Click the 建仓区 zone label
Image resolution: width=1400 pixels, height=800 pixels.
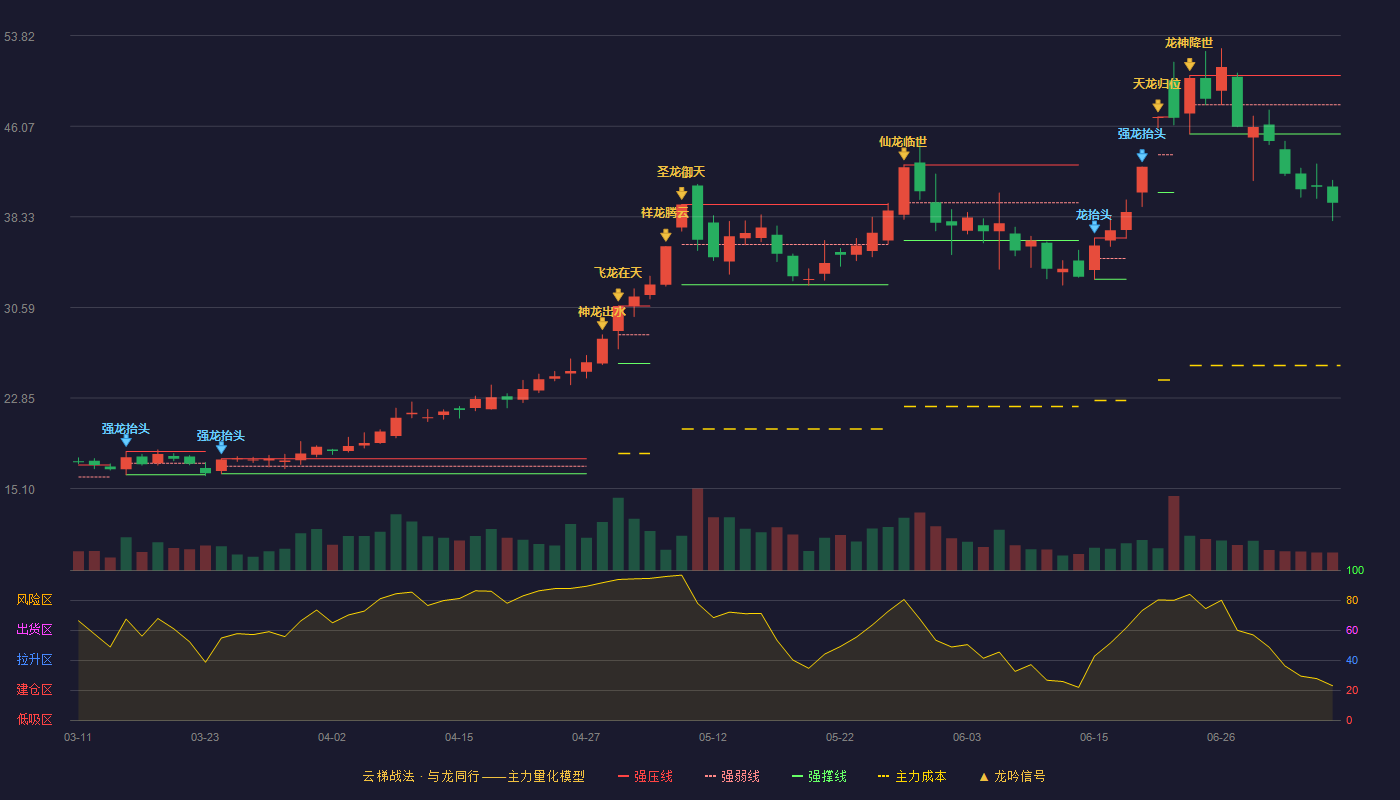(35, 690)
